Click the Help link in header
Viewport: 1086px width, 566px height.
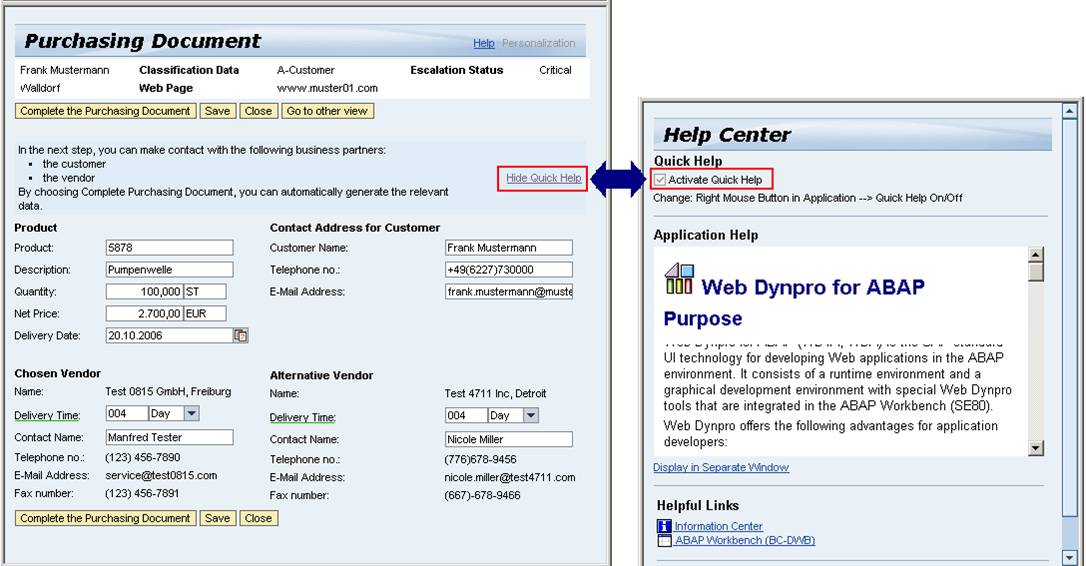coord(484,43)
